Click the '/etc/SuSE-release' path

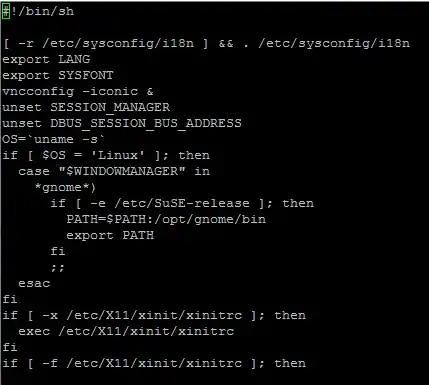pyautogui.click(x=182, y=203)
